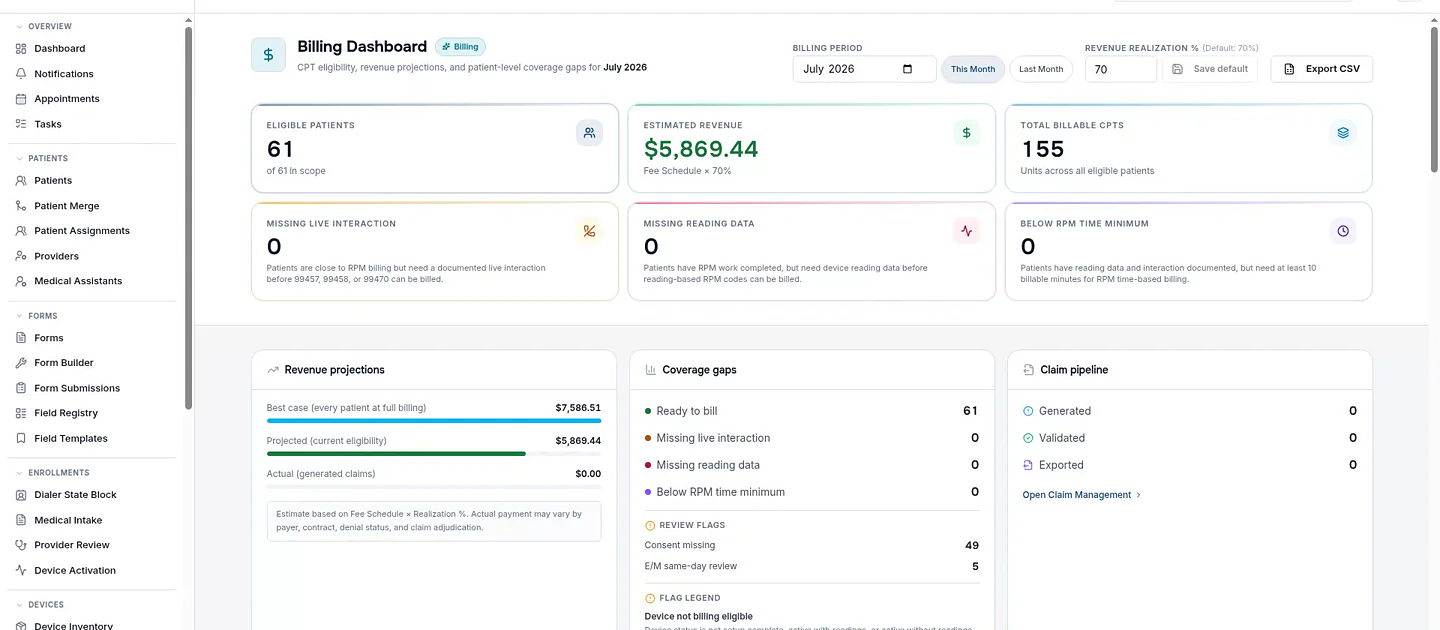Click the Forms document icon
The width and height of the screenshot is (1440, 630).
[21, 337]
